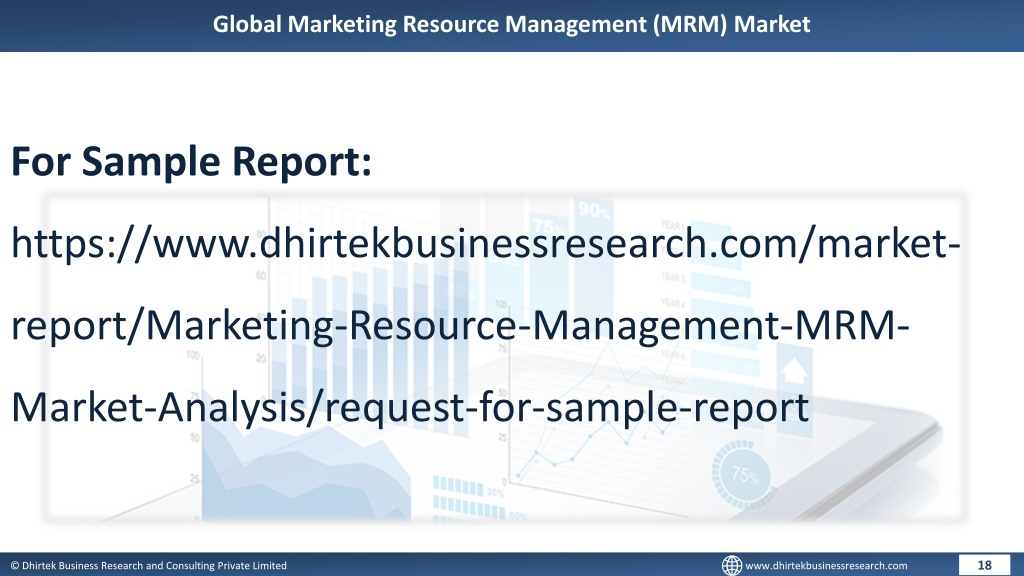Select the 'For Sample Report:' heading

tap(191, 161)
